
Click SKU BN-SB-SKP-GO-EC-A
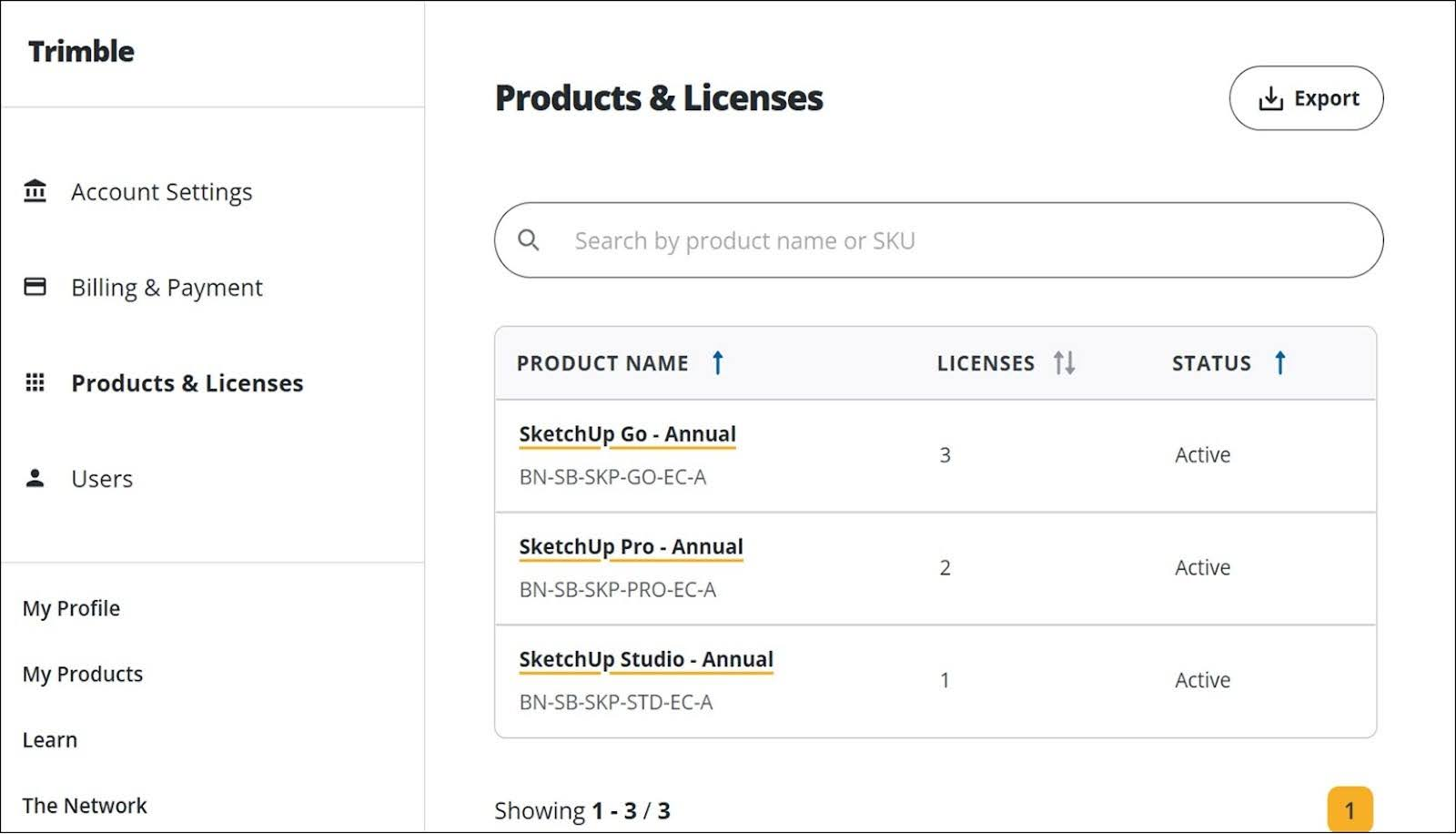[x=612, y=477]
